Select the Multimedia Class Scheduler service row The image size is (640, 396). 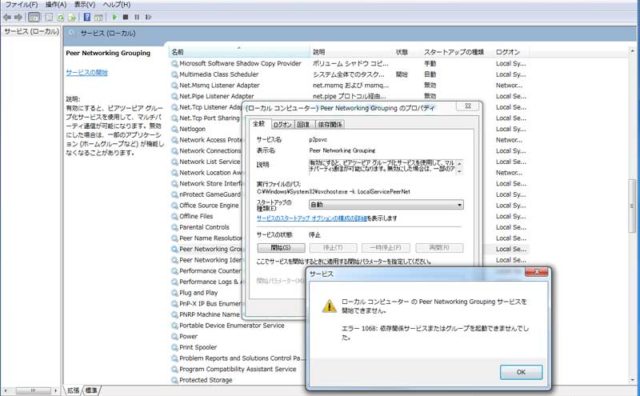(349, 75)
